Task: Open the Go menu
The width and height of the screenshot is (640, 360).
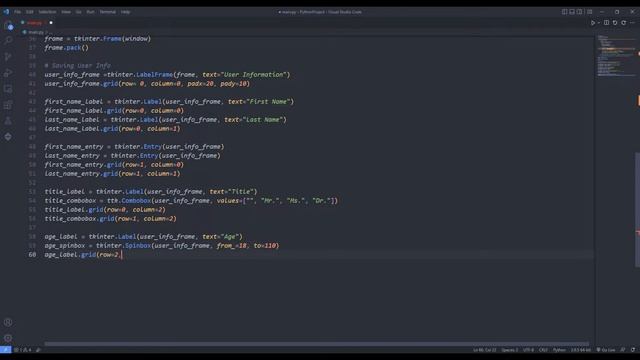Action: pyautogui.click(x=78, y=12)
